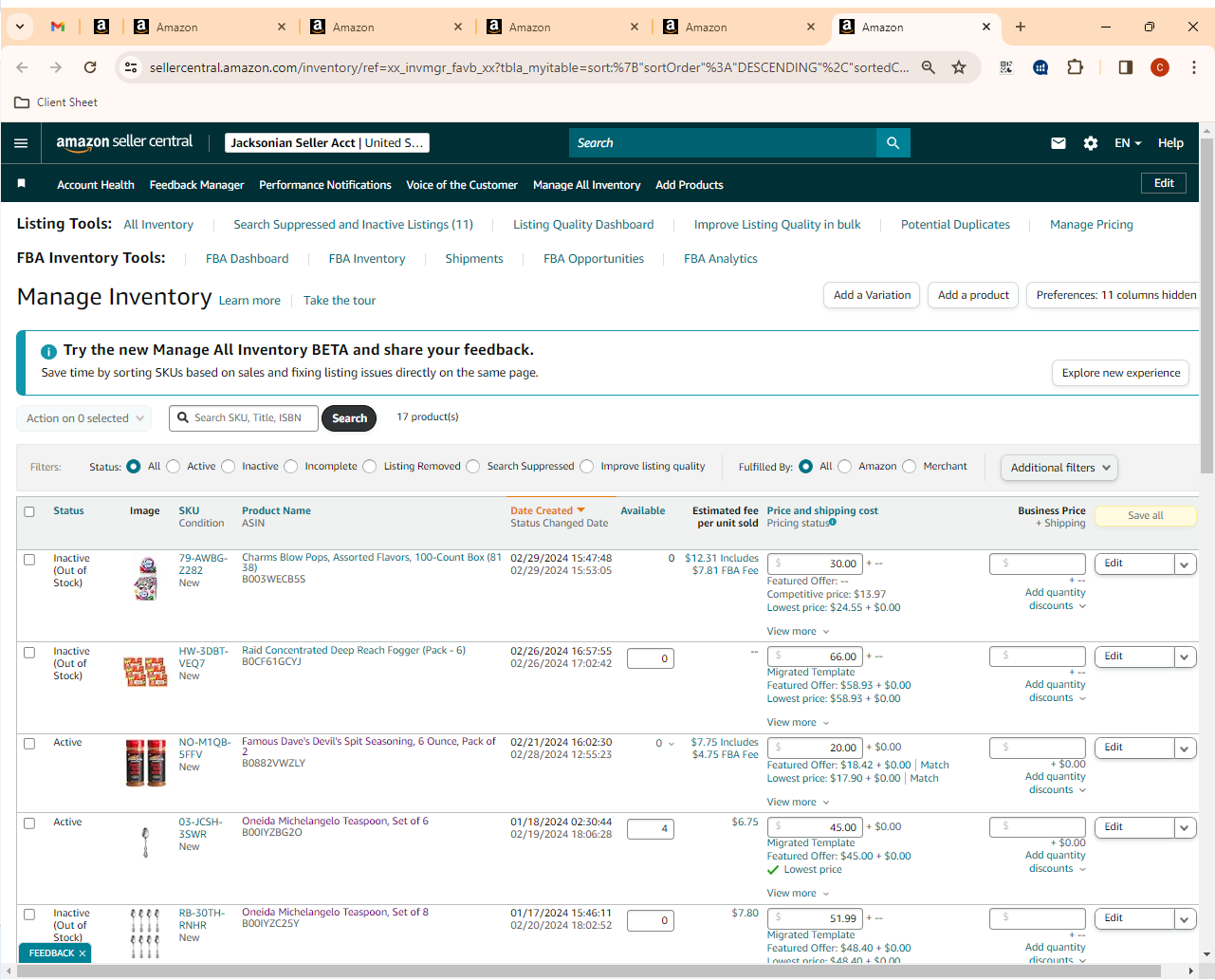Click the magnifier search button in header
Screen dimensions: 1215x980
click(893, 143)
